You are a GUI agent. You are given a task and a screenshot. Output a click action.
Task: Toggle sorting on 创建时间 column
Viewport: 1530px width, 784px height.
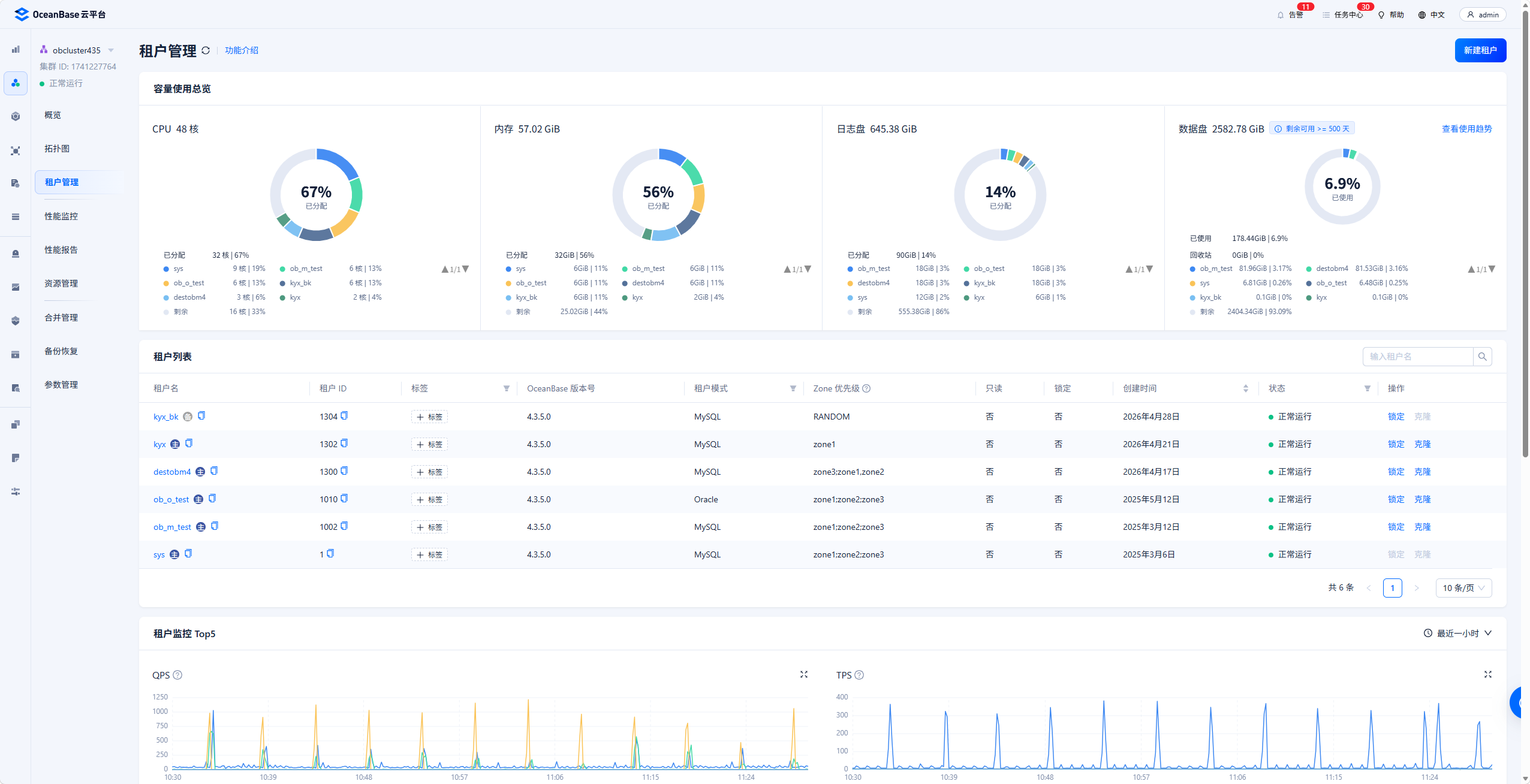pyautogui.click(x=1245, y=388)
